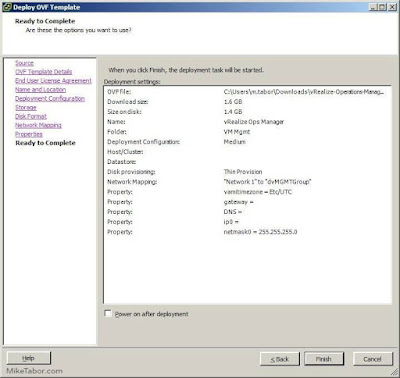Image resolution: width=400 pixels, height=378 pixels.
Task: Jump to Name and Location step
Action: coord(40,90)
